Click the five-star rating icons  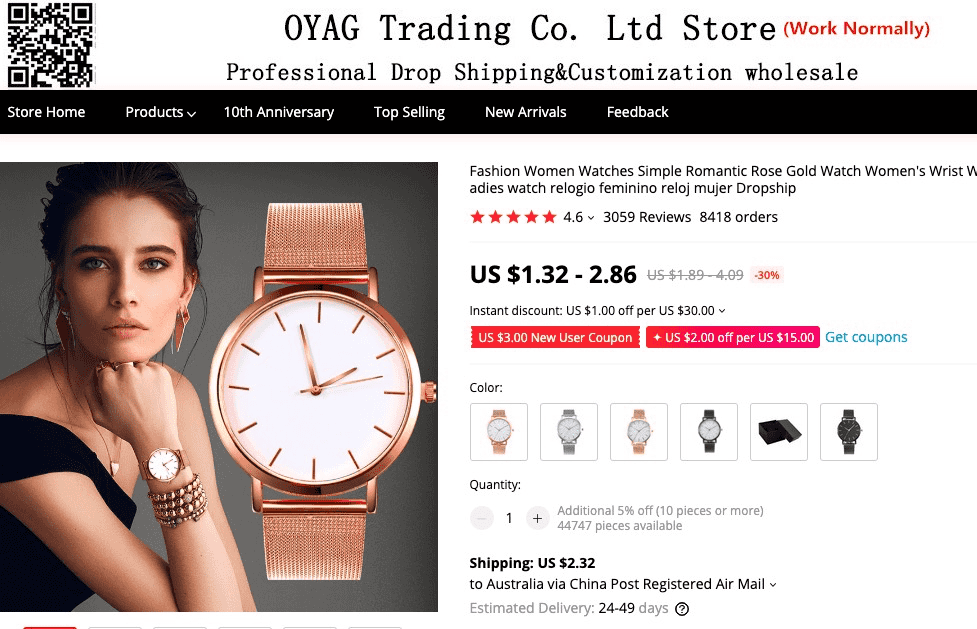(x=513, y=217)
